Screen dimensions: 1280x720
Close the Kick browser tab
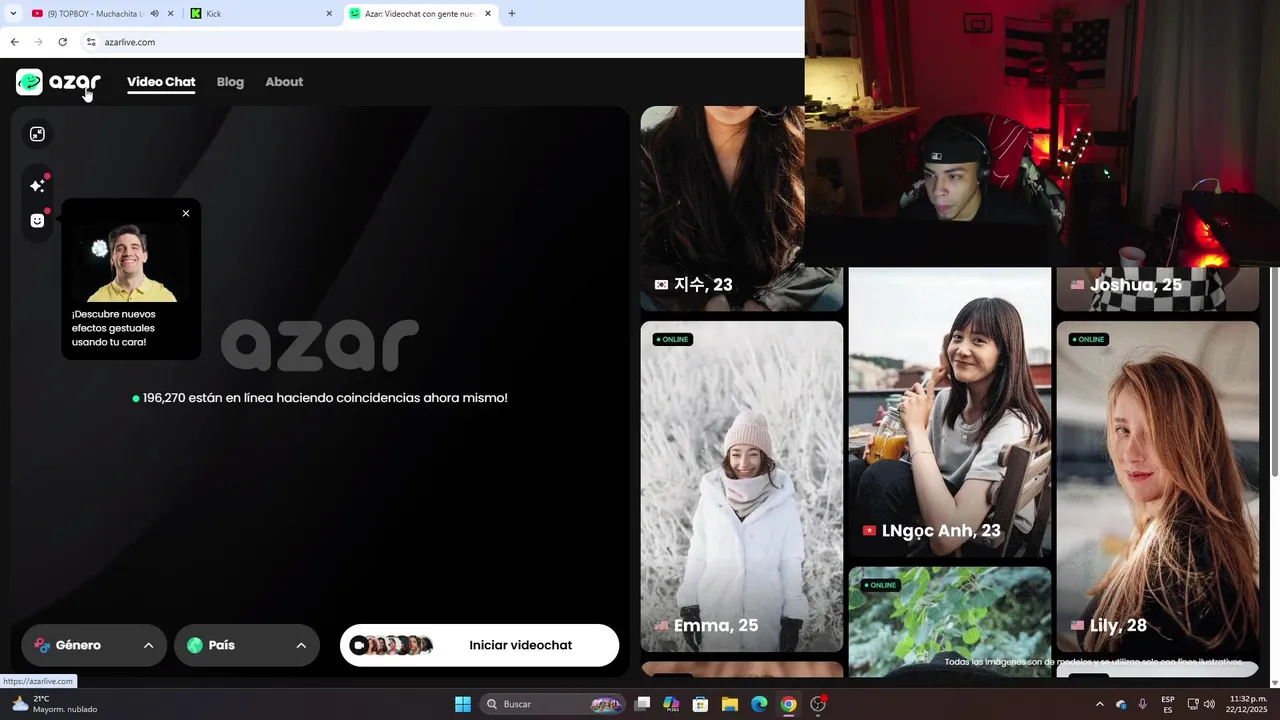329,14
